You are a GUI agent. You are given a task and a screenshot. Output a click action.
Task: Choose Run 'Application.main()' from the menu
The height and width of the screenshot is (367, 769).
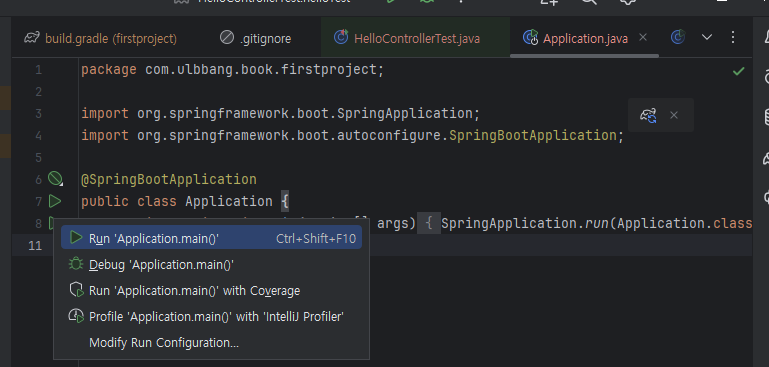(211, 238)
